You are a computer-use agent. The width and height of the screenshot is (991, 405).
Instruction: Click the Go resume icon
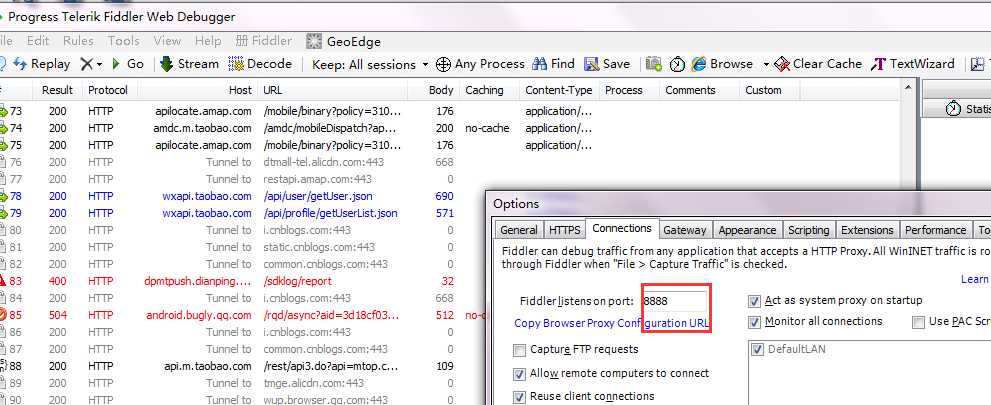point(116,64)
